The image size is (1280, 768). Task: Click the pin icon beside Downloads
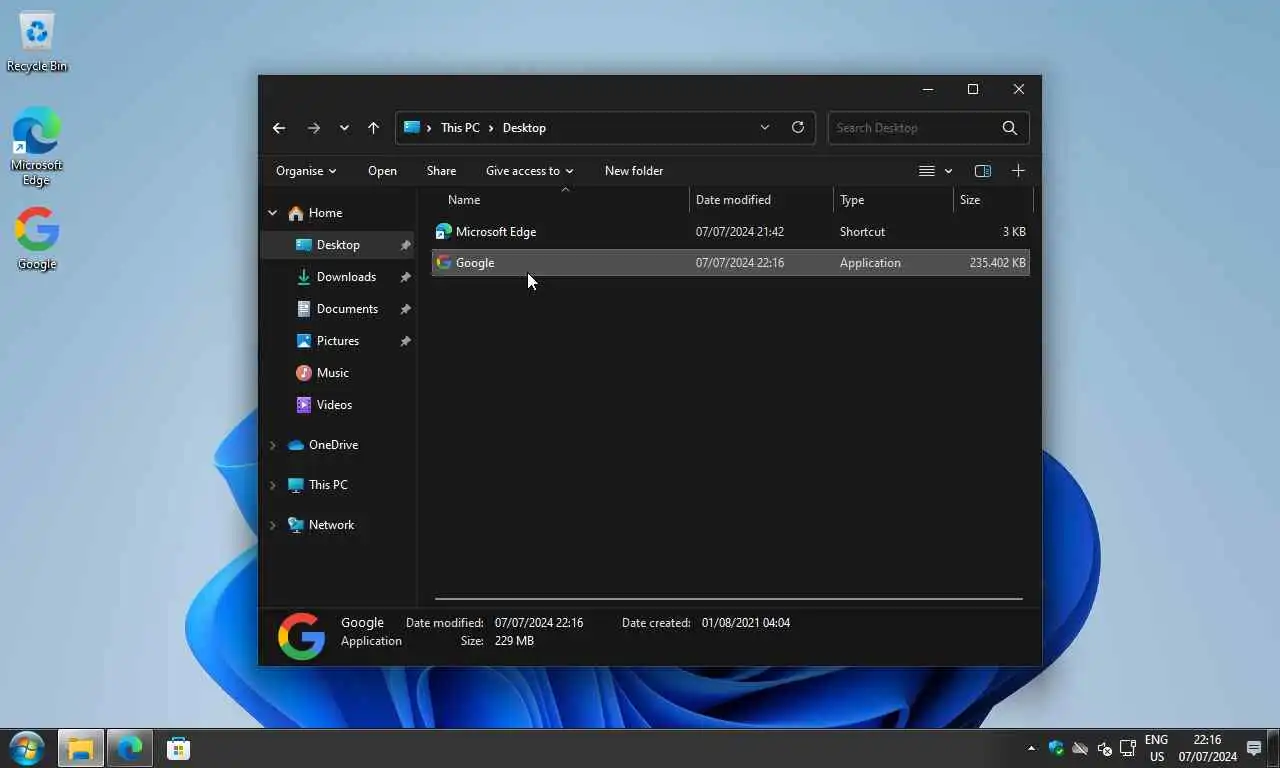(405, 277)
